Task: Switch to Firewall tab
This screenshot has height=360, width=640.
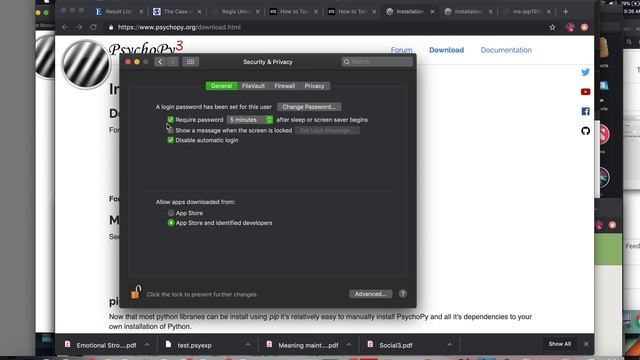Action: coord(284,86)
